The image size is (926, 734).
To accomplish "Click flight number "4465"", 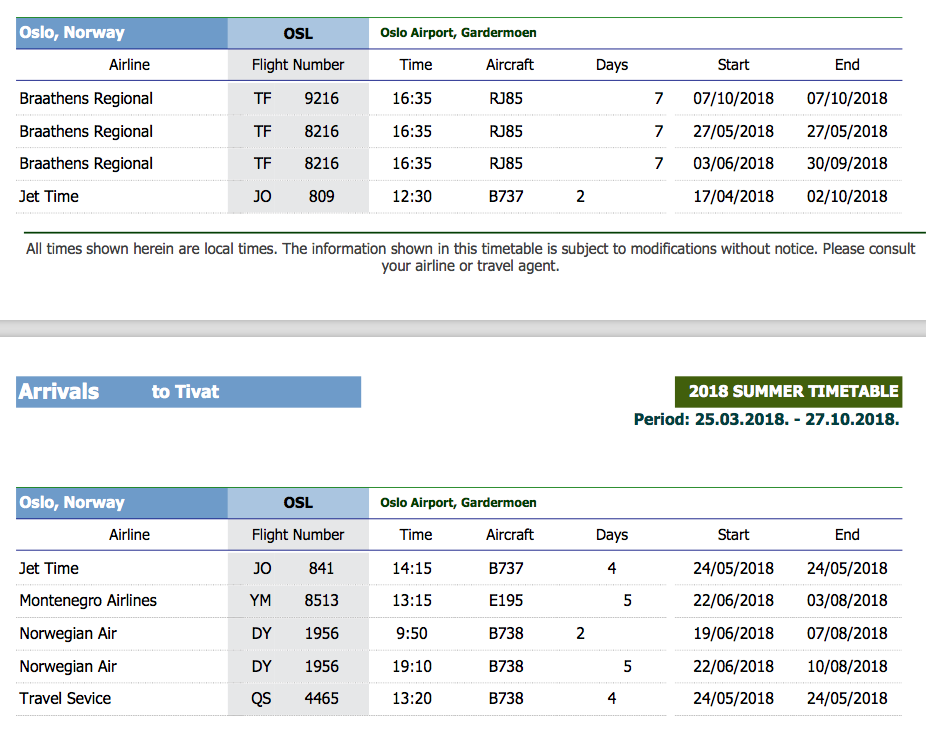I will coord(321,698).
